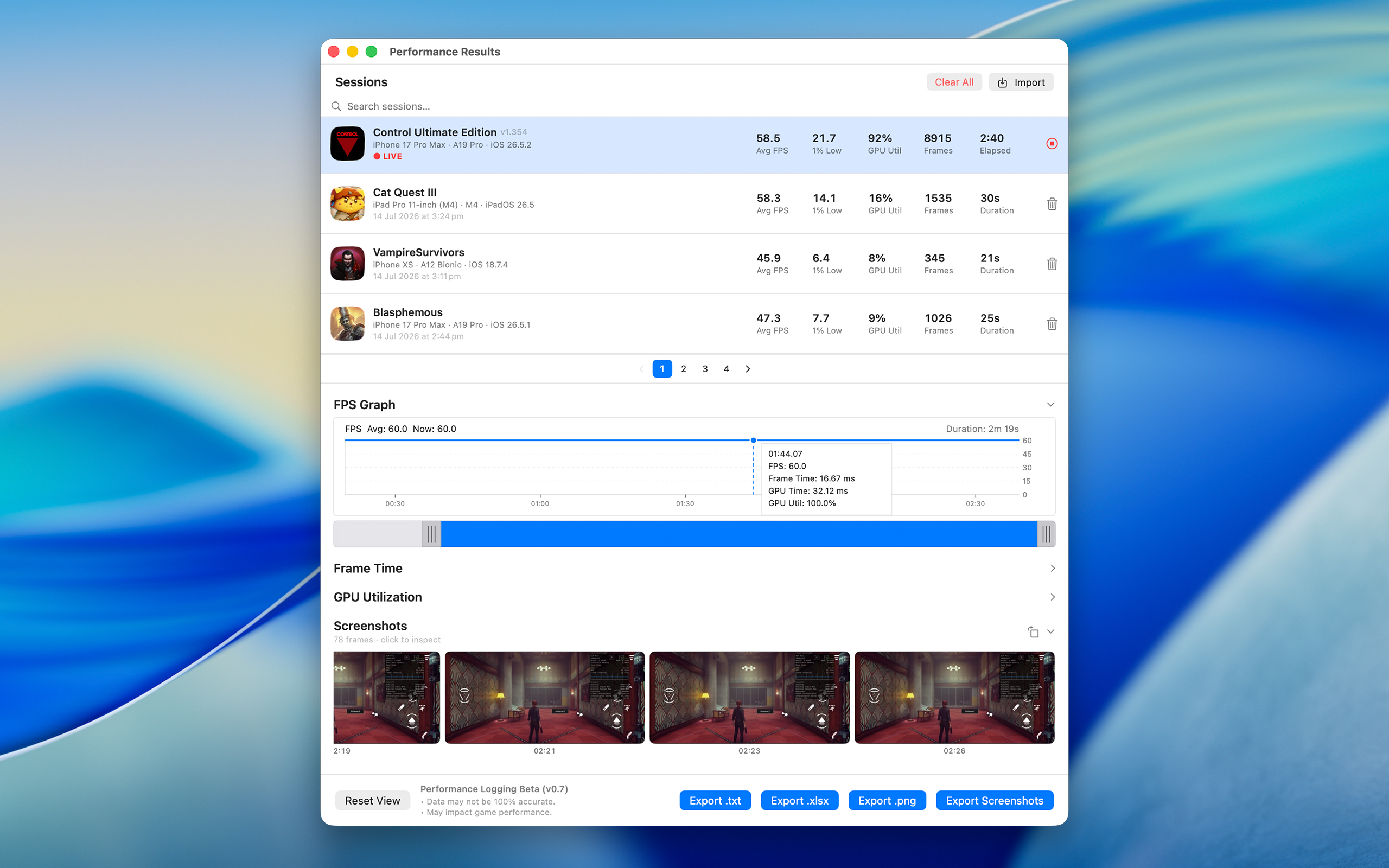This screenshot has width=1389, height=868.
Task: Grab the right range handle of timeline
Action: point(1046,534)
